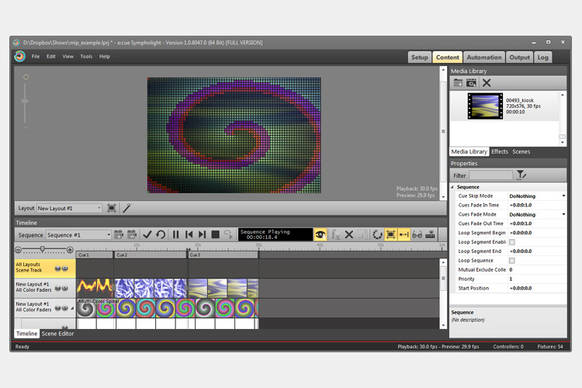This screenshot has height=388, width=582.
Task: Click the fit-to-view icon beside the Layout dropdown
Action: [111, 208]
